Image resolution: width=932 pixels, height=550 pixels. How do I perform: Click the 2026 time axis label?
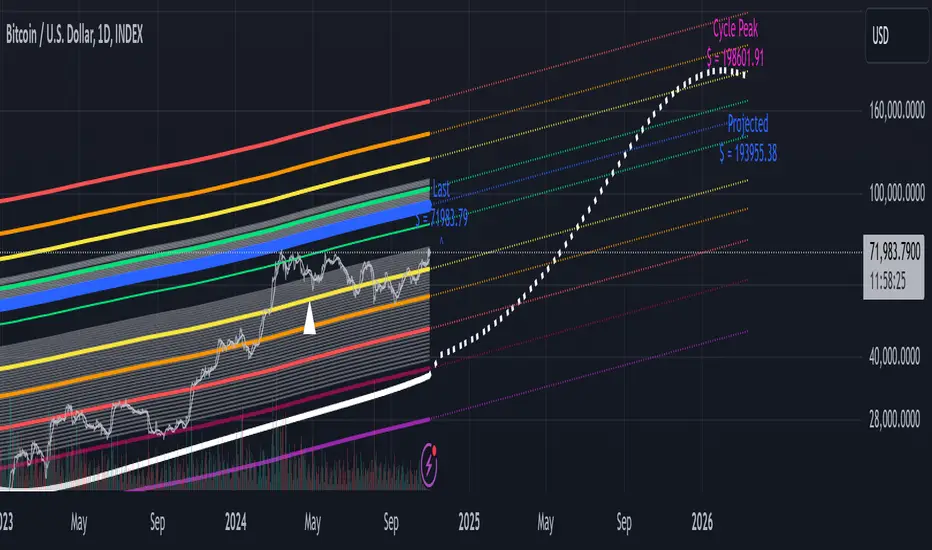pos(702,523)
